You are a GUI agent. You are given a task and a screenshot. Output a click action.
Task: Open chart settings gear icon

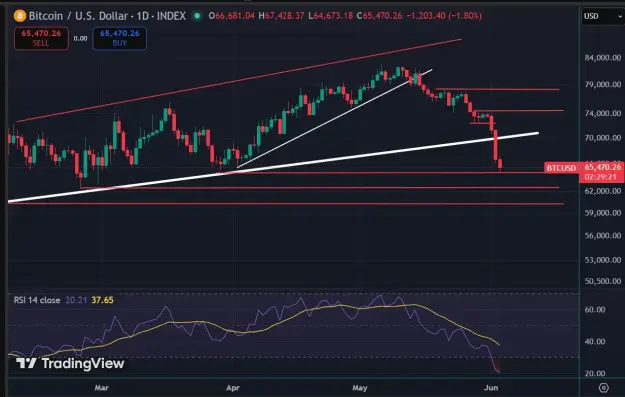(604, 387)
